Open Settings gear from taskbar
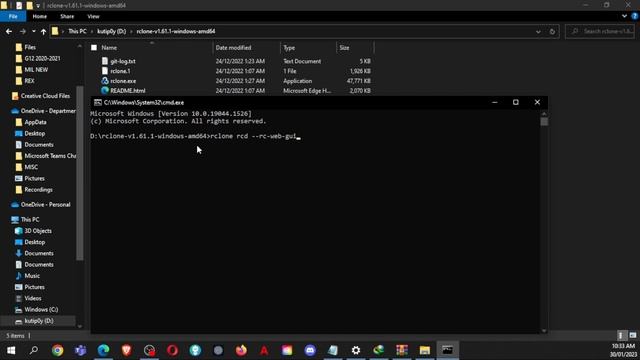 point(356,350)
